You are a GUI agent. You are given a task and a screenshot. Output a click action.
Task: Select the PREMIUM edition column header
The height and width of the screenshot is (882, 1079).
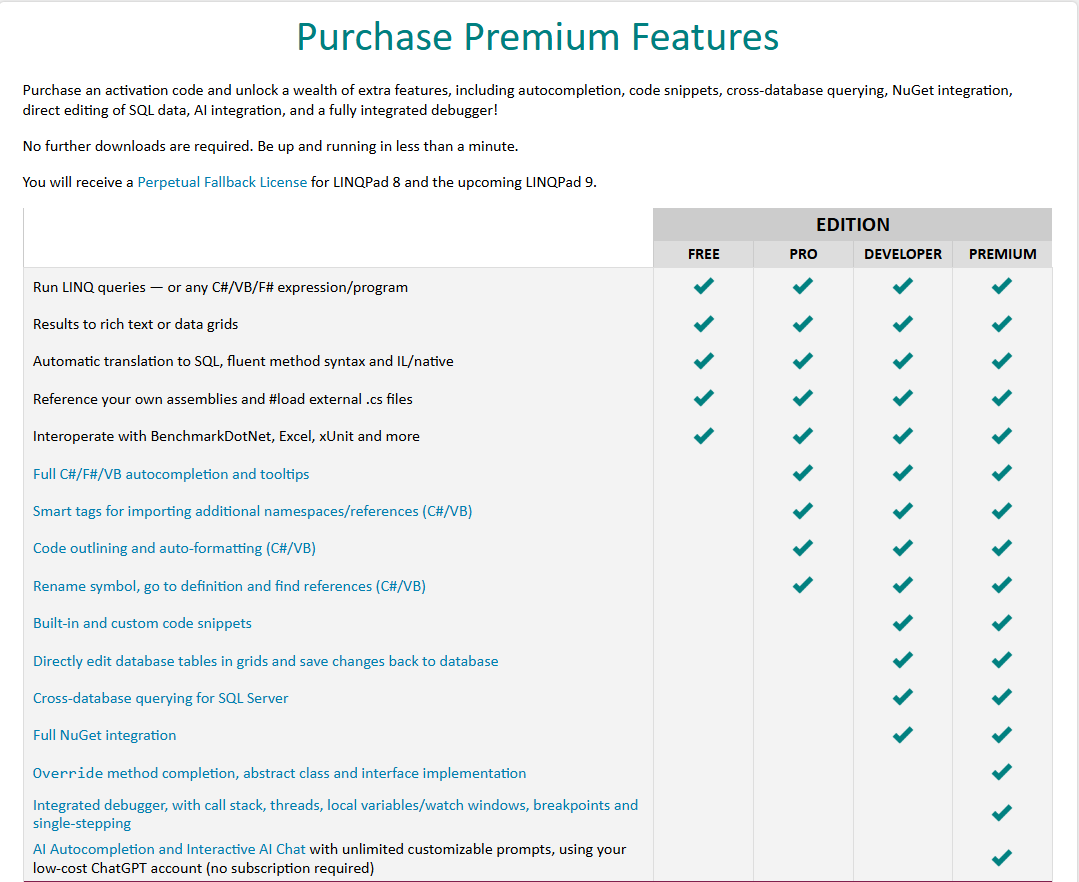1002,254
